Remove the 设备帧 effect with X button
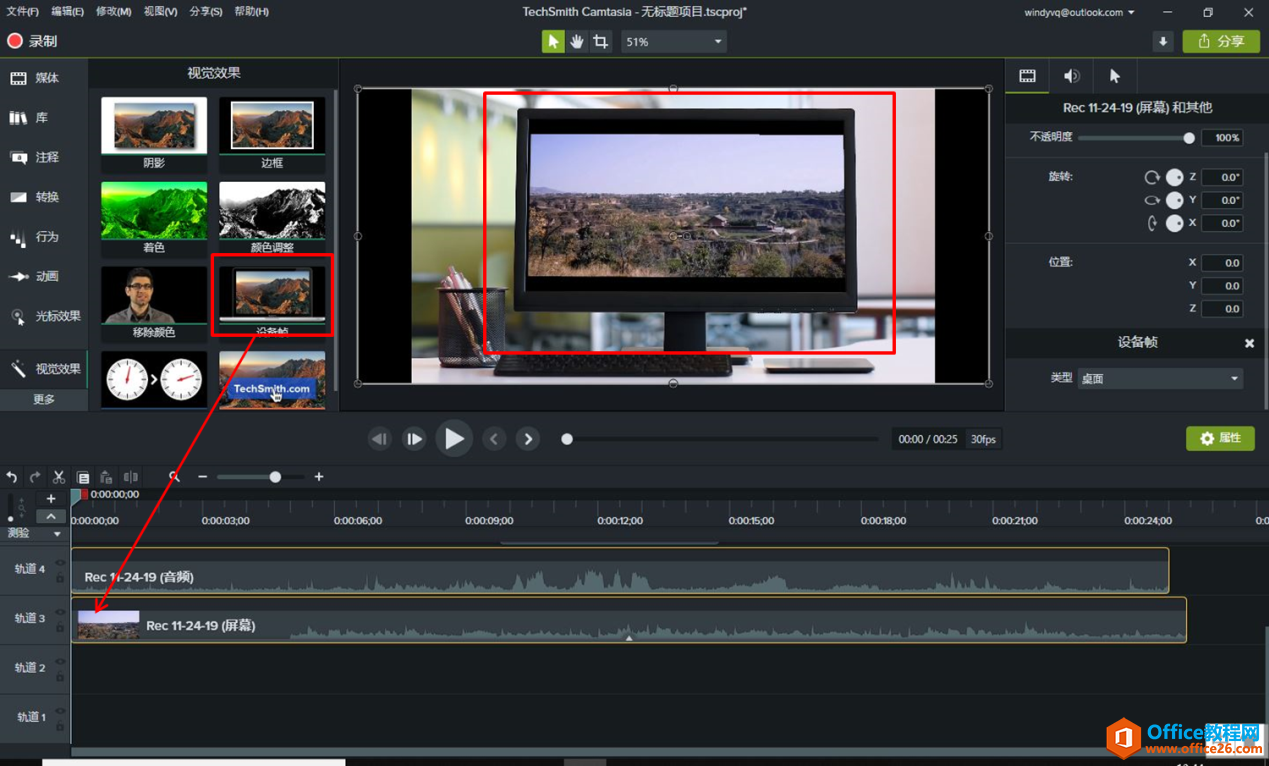The height and width of the screenshot is (766, 1269). (1249, 343)
